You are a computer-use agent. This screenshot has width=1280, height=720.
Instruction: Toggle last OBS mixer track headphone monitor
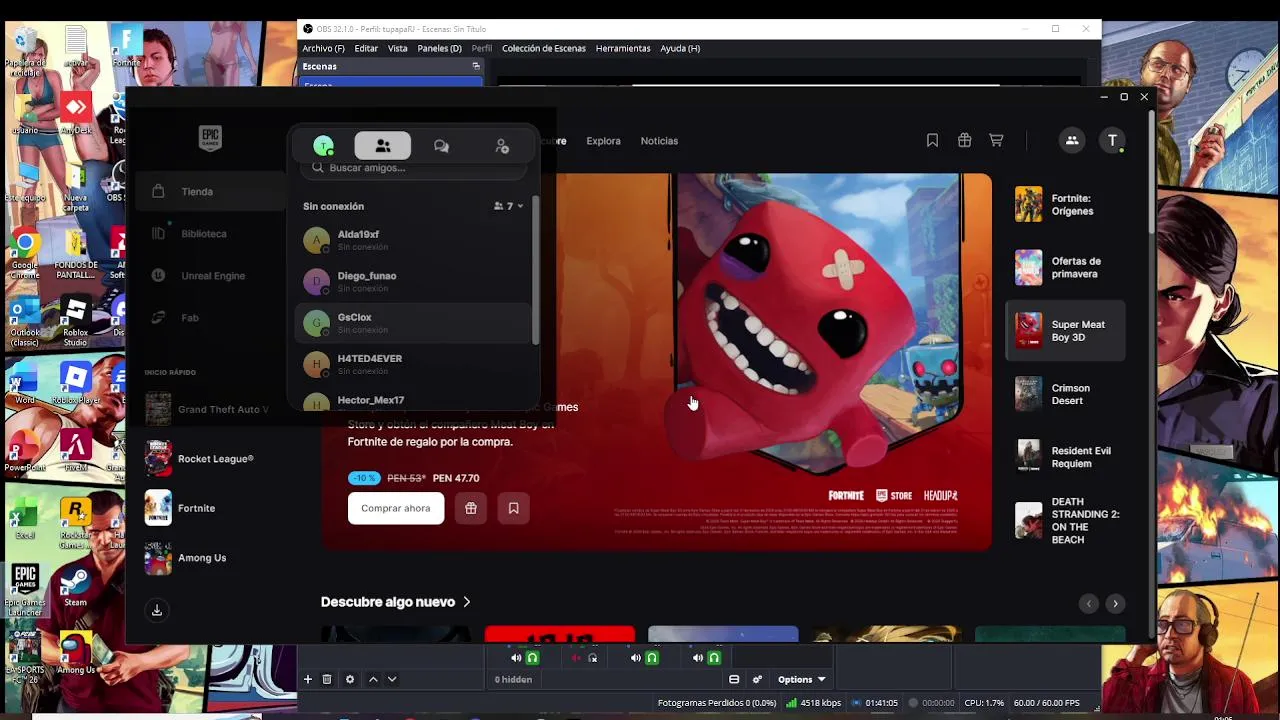[714, 657]
